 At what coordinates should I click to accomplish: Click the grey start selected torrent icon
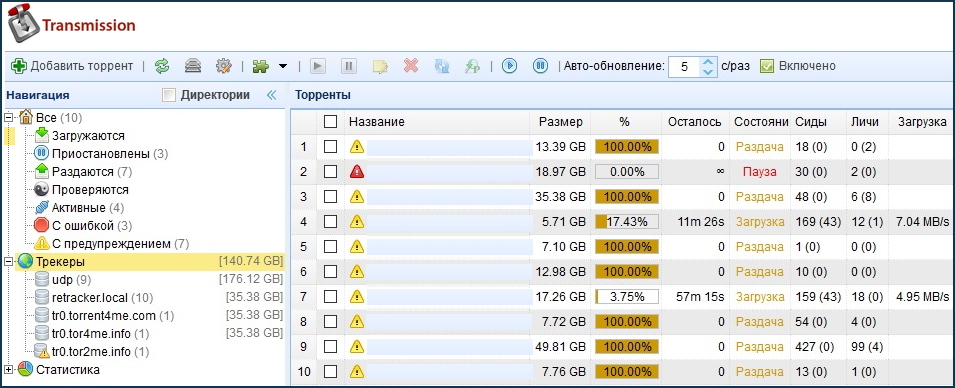[x=317, y=66]
